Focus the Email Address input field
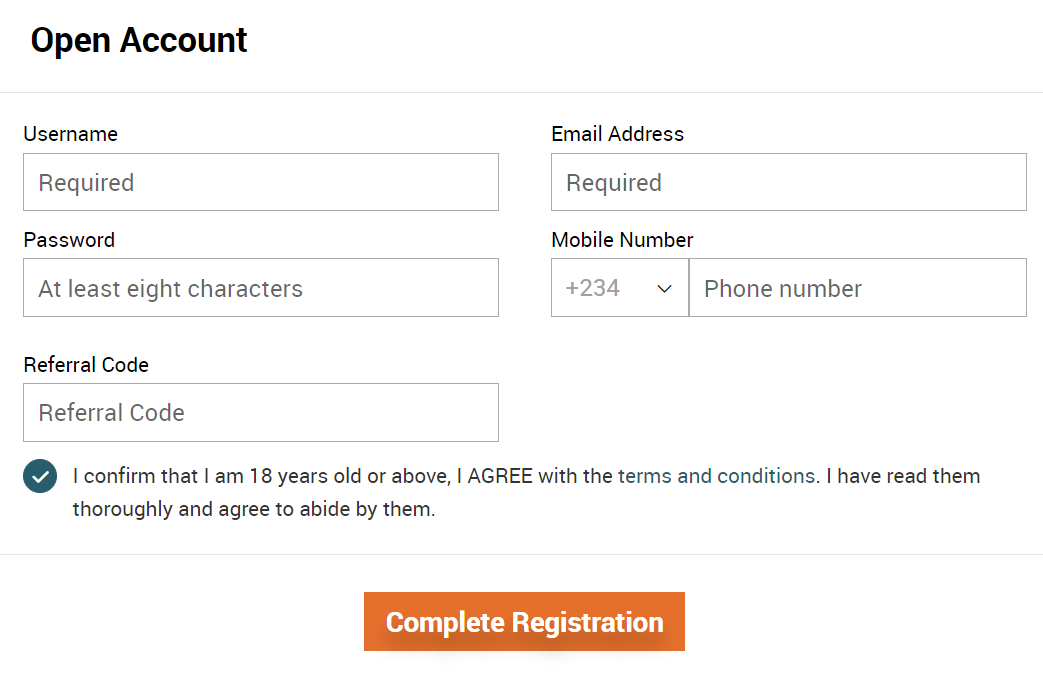The image size is (1043, 678). tap(788, 182)
